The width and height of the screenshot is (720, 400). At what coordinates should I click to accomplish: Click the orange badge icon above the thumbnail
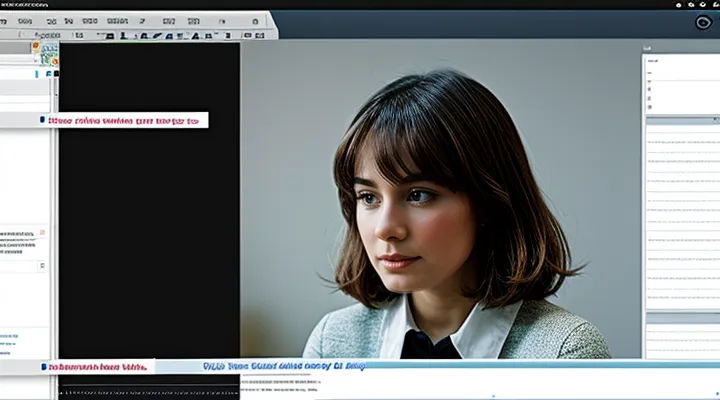tap(36, 46)
